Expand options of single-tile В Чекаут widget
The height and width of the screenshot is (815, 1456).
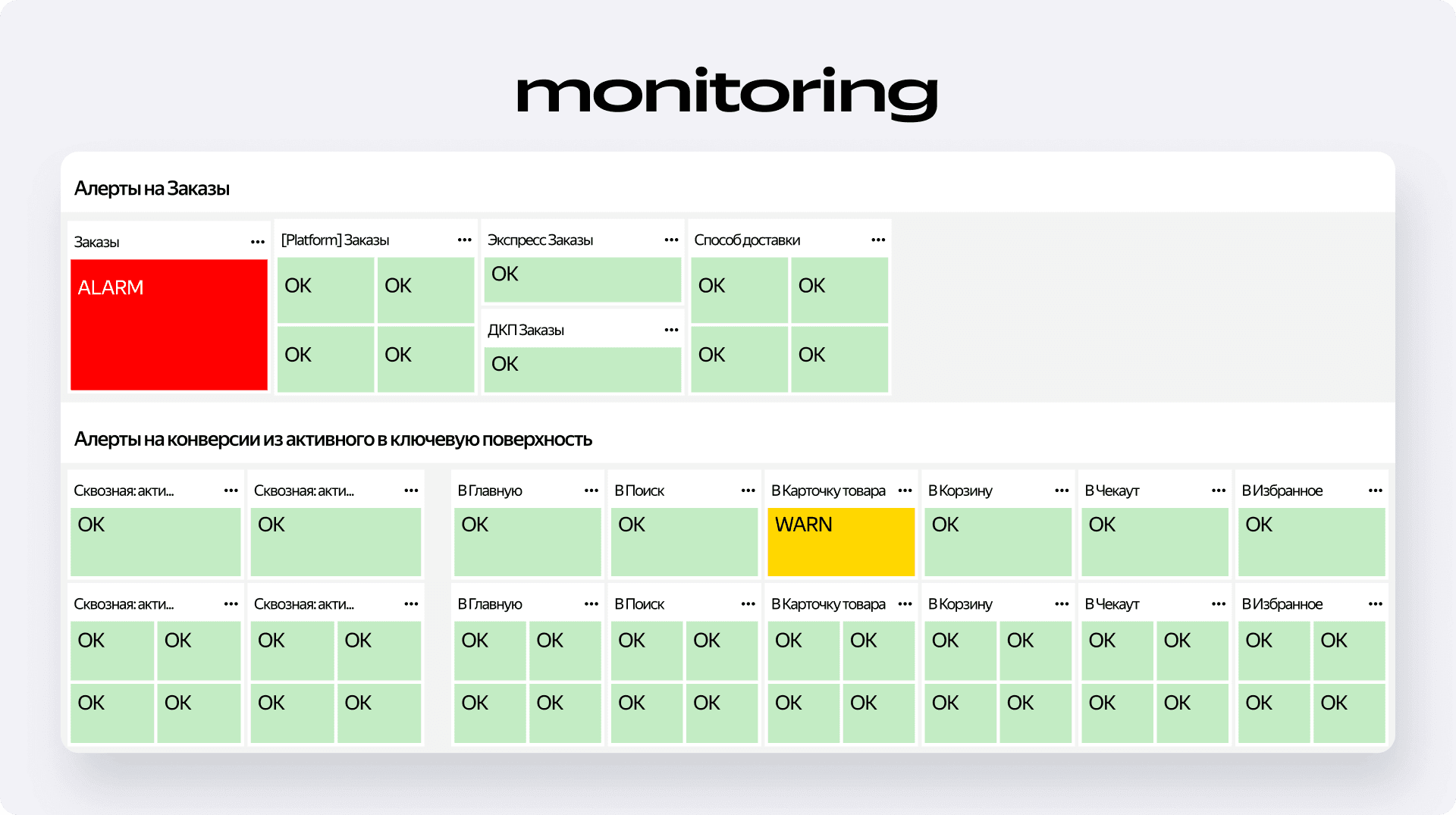[1219, 491]
